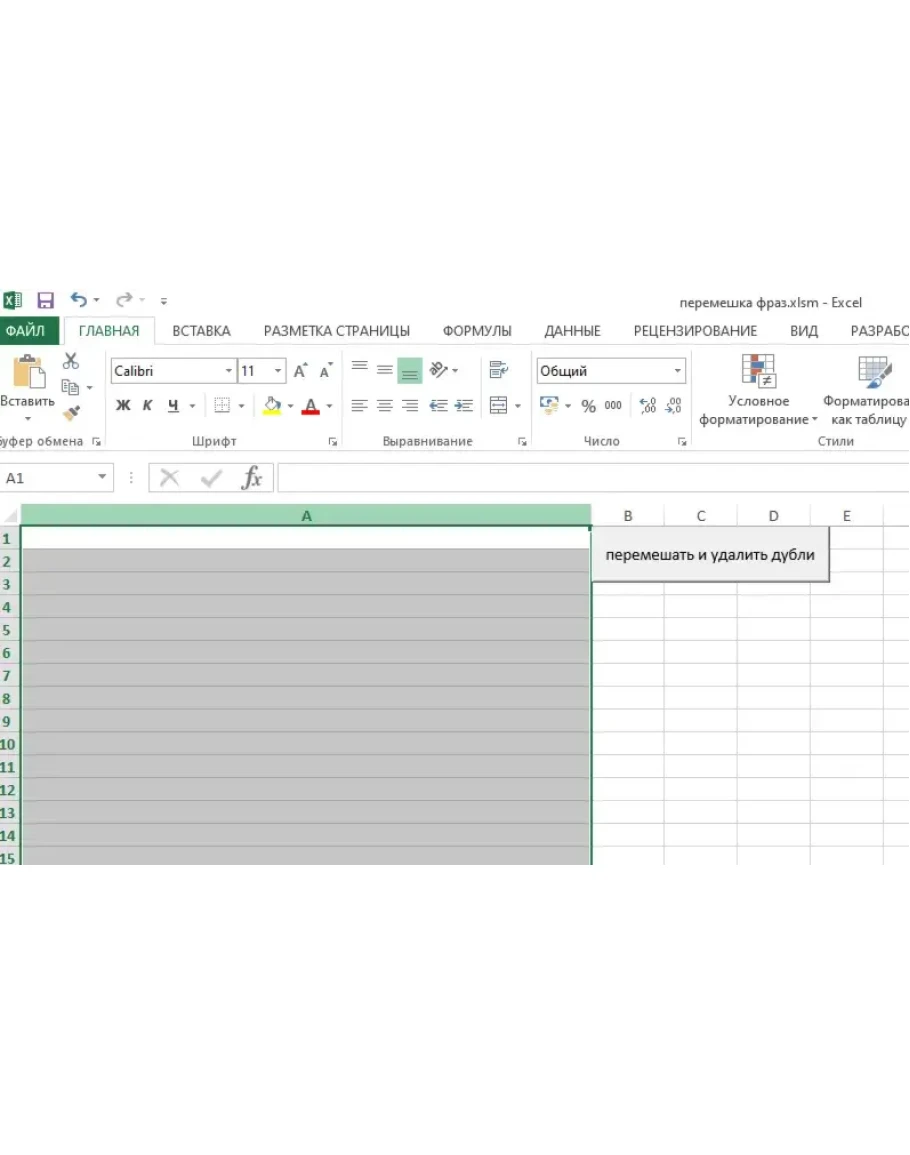910x1155 pixels.
Task: Open the ФАЙЛ menu
Action: click(x=27, y=331)
